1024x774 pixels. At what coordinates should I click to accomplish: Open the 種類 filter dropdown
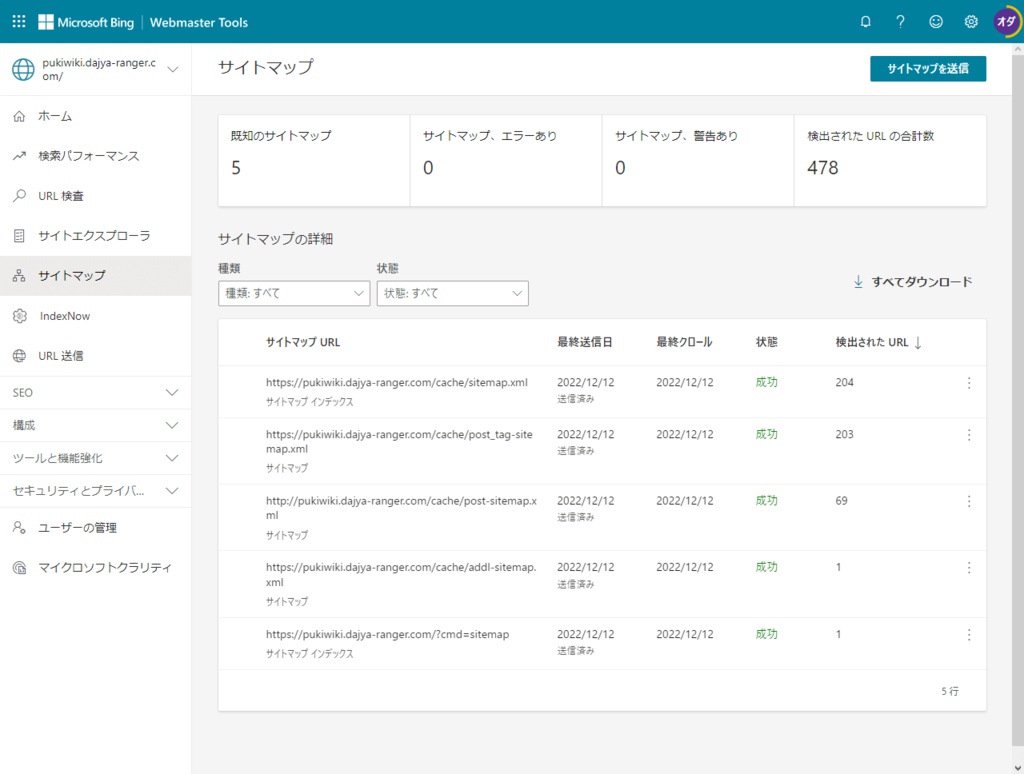(x=293, y=293)
